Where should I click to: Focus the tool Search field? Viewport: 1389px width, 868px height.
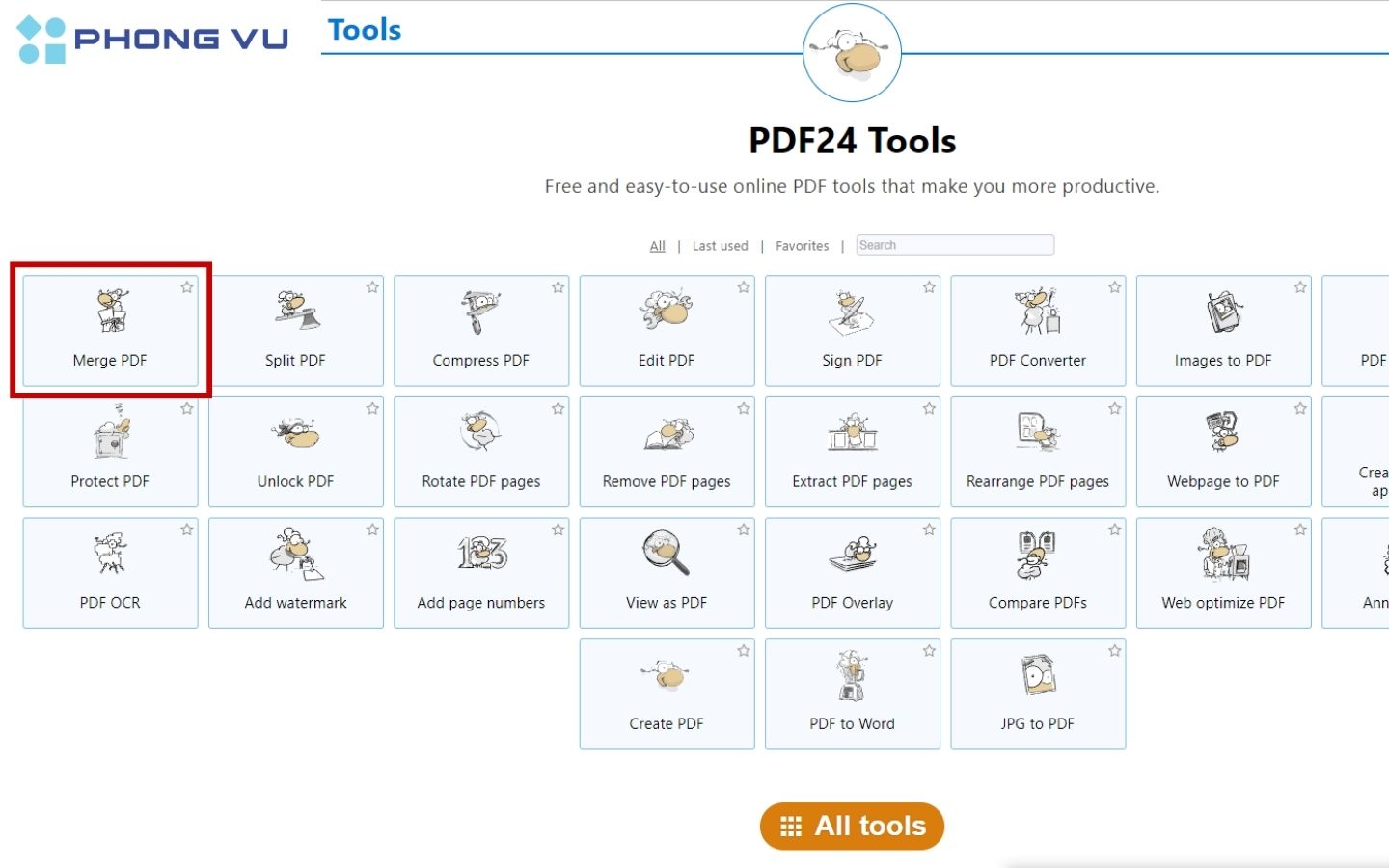(x=955, y=245)
